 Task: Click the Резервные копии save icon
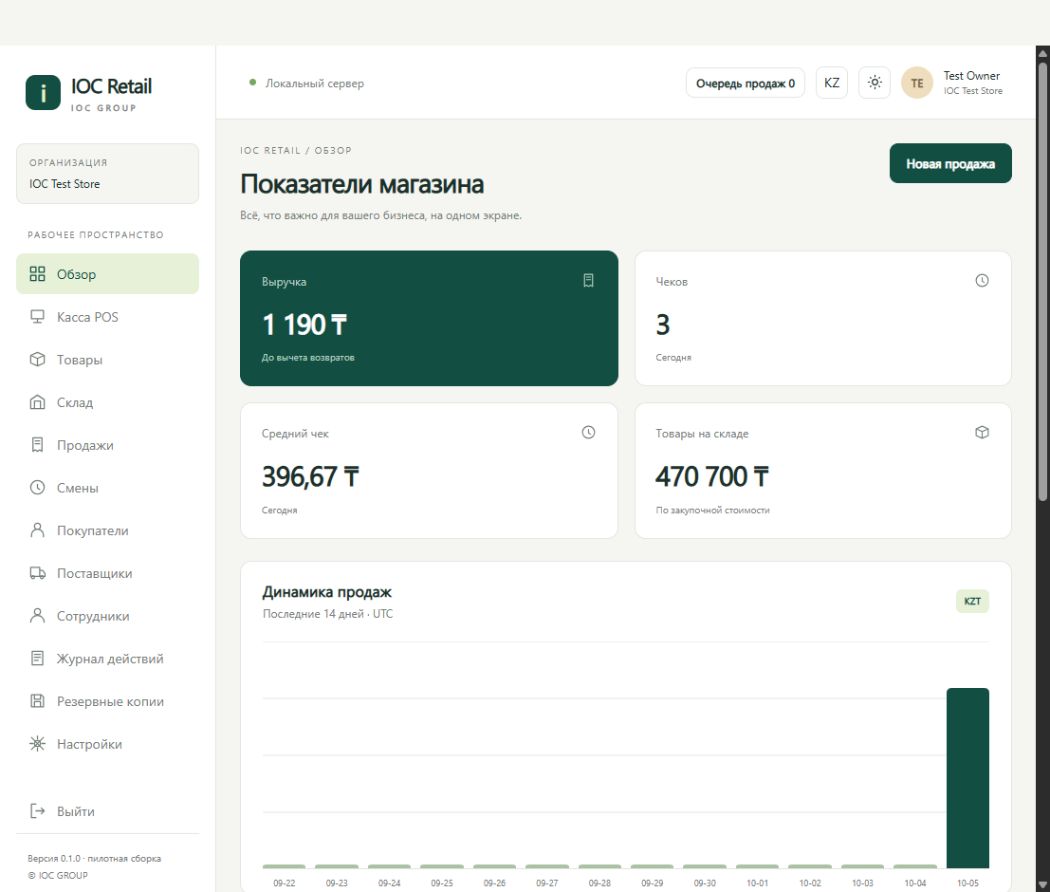(x=38, y=701)
